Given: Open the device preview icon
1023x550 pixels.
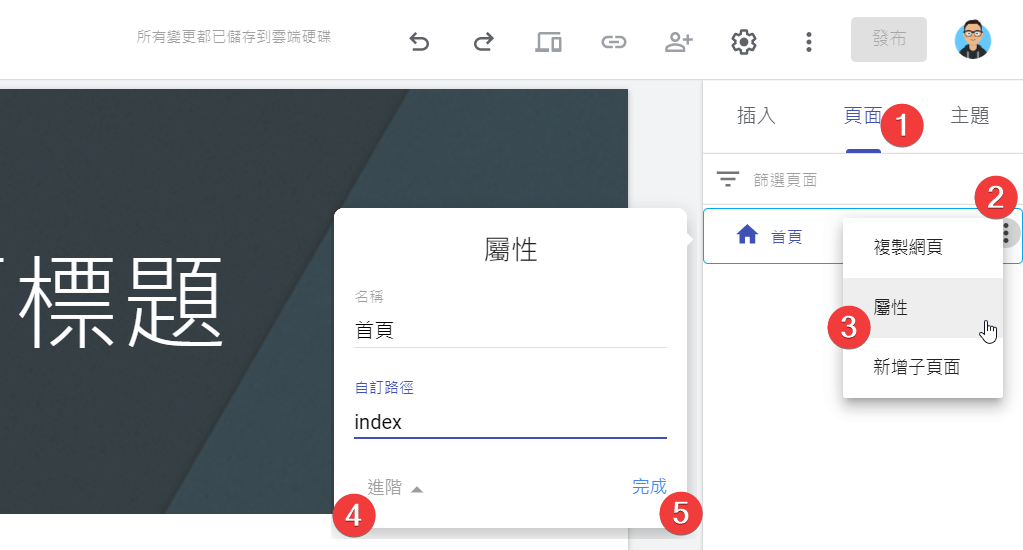Looking at the screenshot, I should [x=548, y=42].
